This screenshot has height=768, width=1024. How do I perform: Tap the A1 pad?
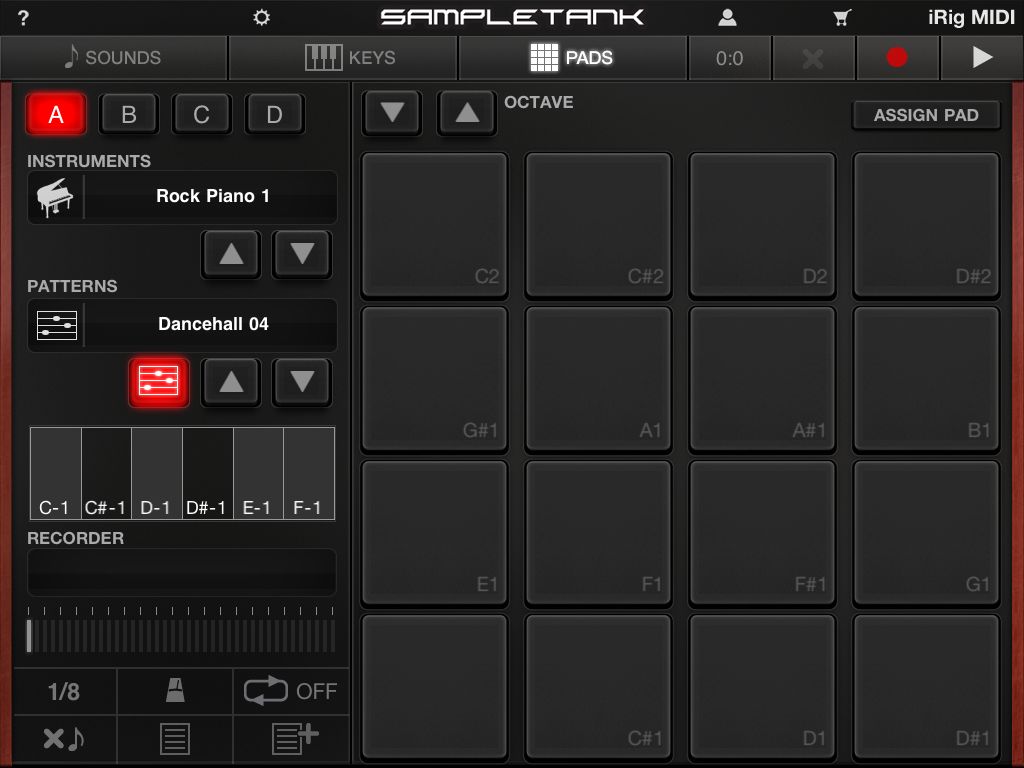pyautogui.click(x=598, y=379)
